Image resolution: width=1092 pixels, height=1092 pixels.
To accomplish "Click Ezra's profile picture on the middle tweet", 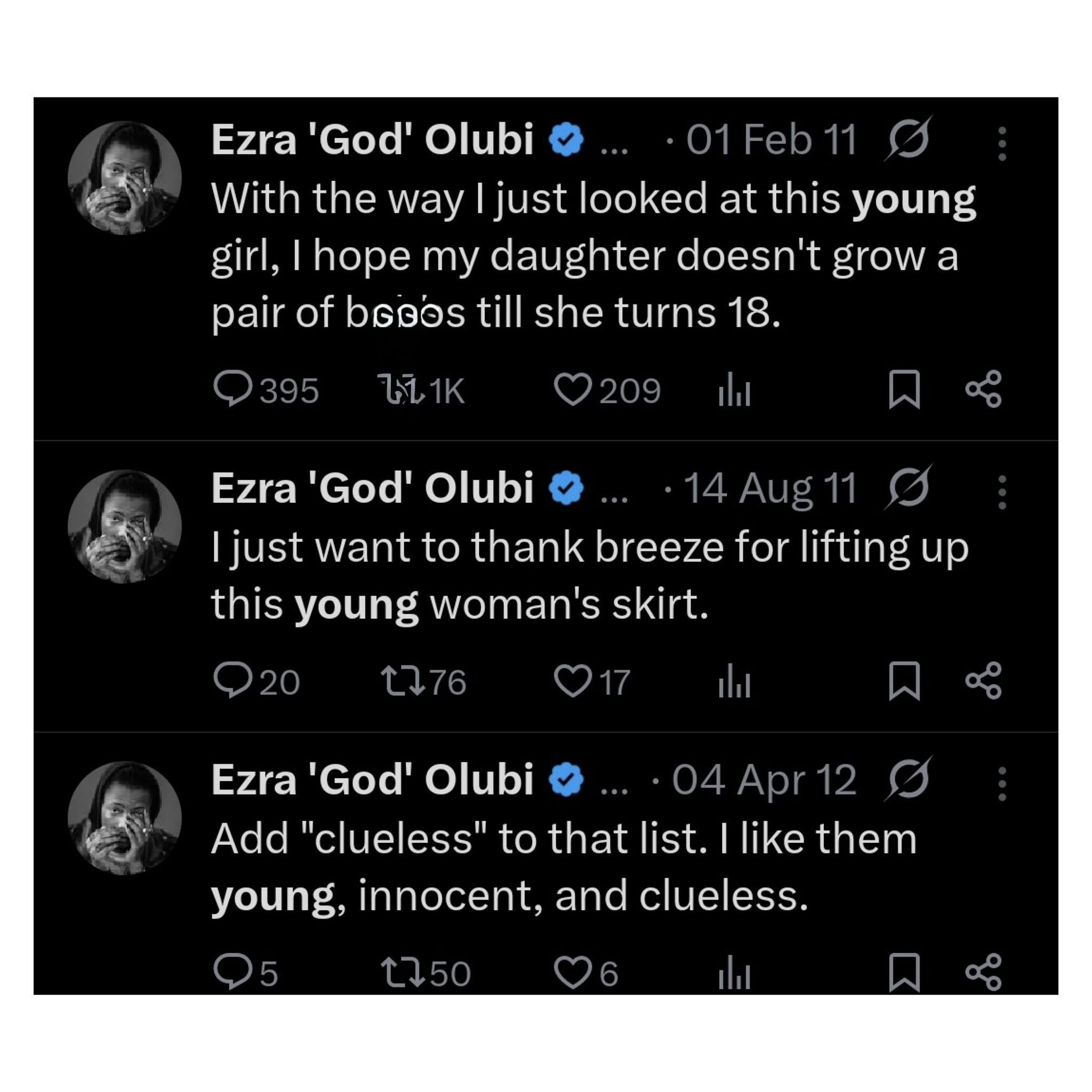I will [124, 526].
